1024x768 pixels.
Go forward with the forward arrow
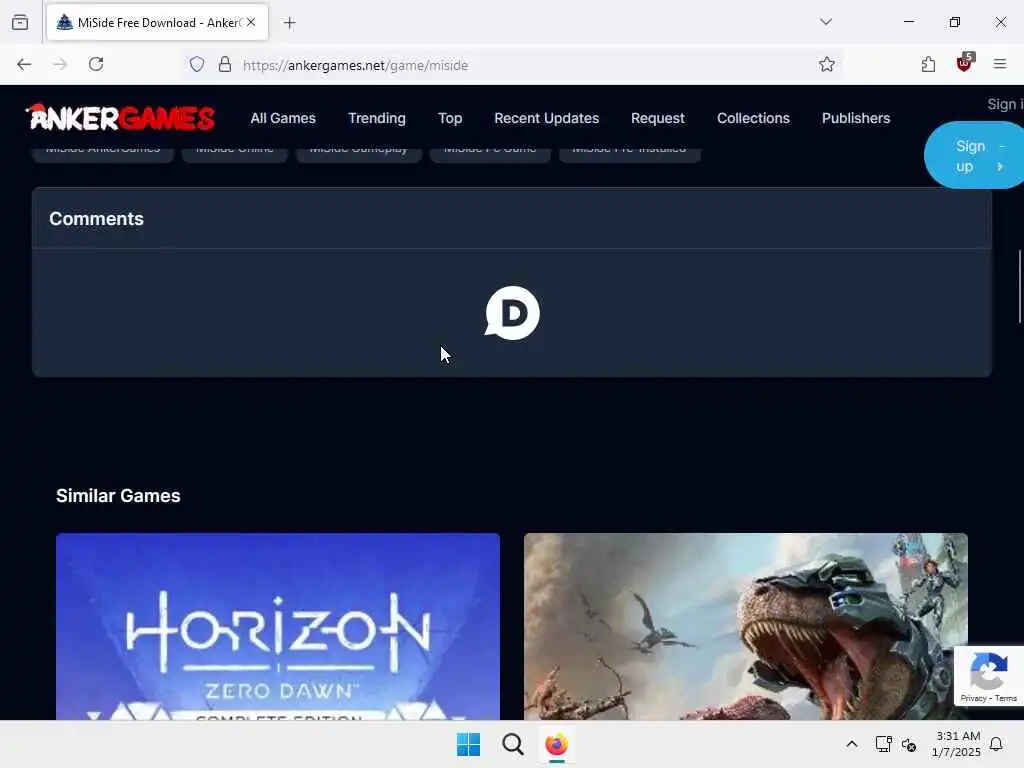pyautogui.click(x=60, y=64)
